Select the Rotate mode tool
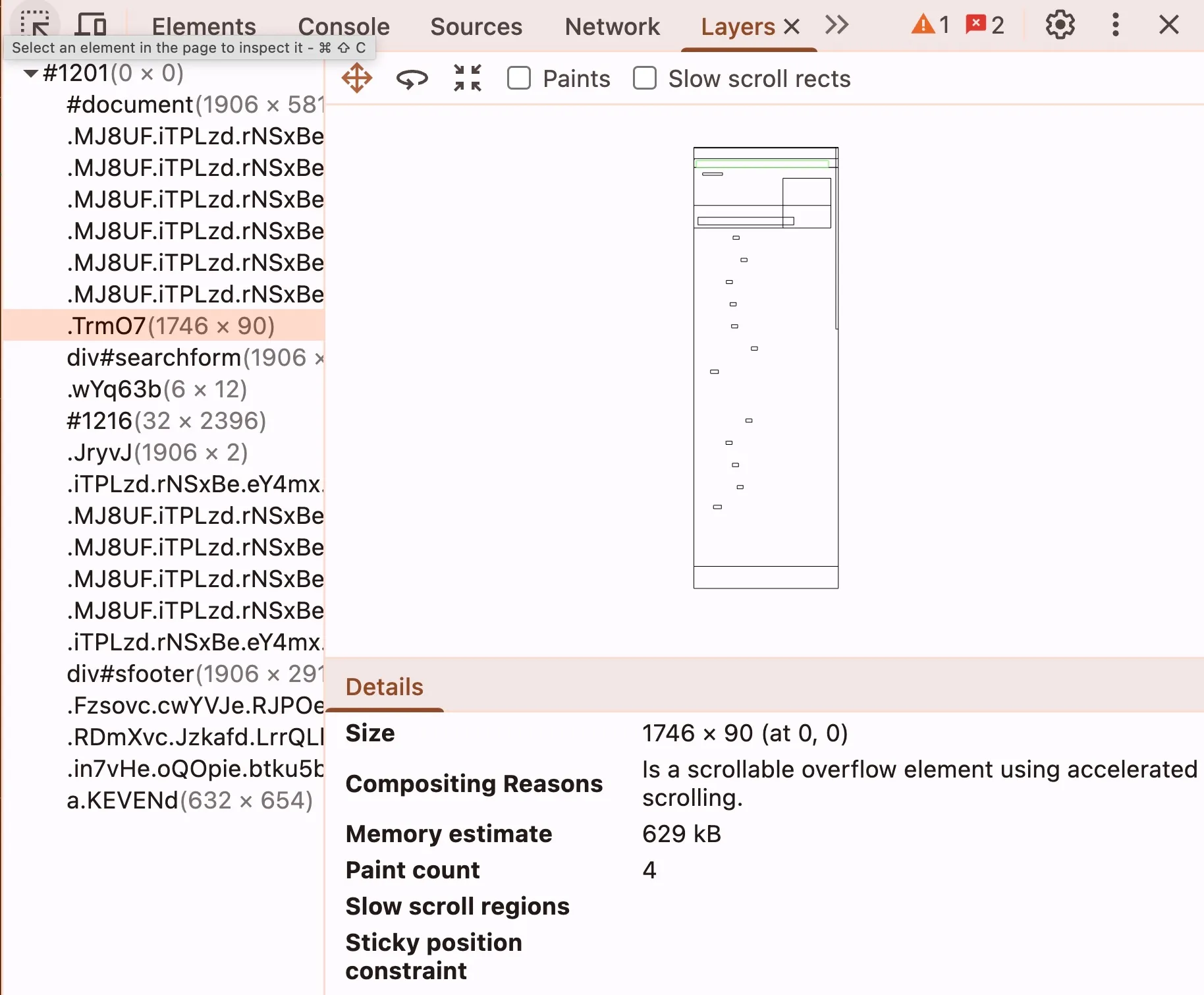1204x995 pixels. pos(412,78)
